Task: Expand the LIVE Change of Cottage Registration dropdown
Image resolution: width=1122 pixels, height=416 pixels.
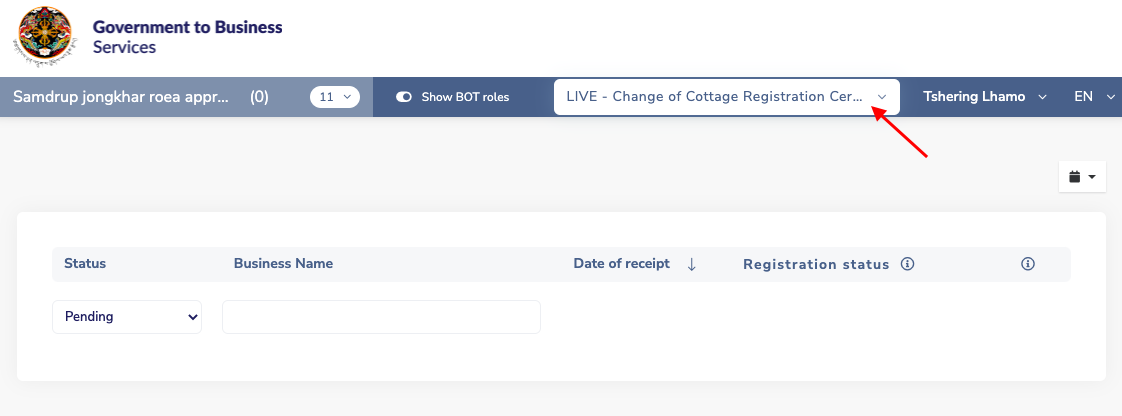Action: coord(726,97)
